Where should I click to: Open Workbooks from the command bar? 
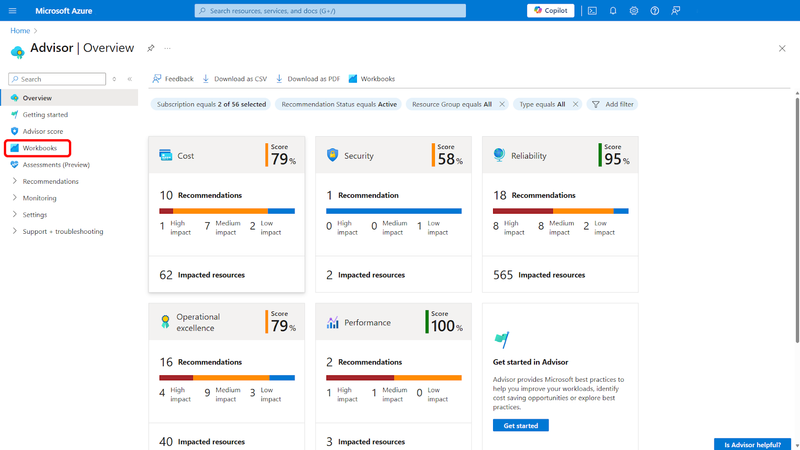[x=372, y=79]
